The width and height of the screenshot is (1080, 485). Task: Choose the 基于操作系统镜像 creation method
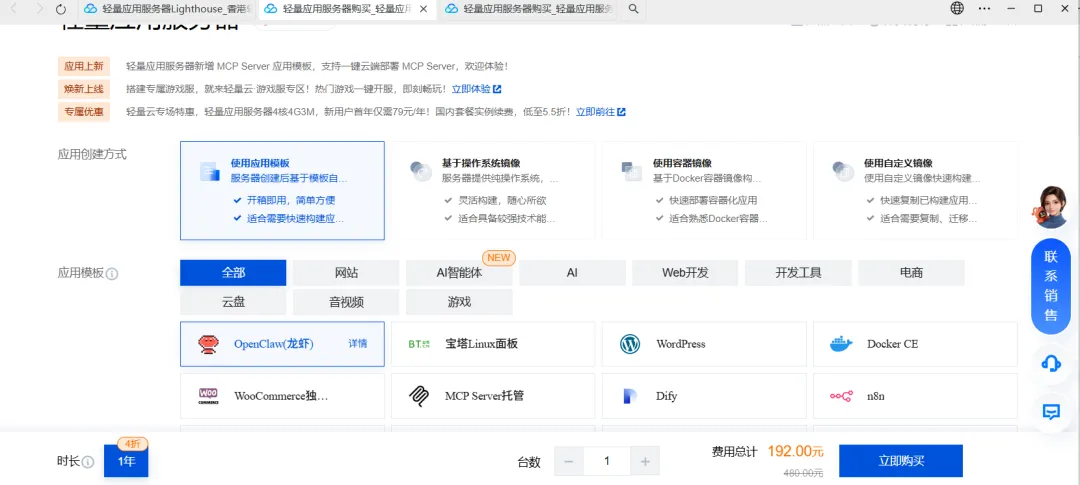(x=493, y=191)
